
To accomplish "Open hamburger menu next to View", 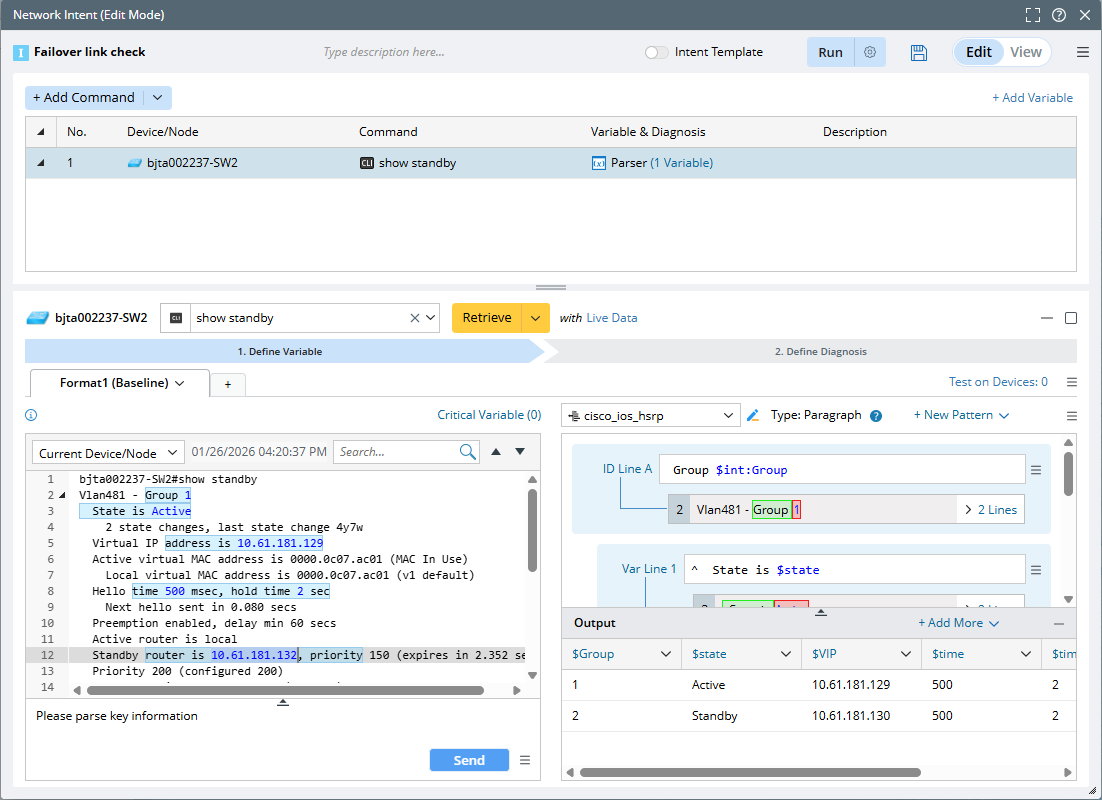I will pyautogui.click(x=1082, y=53).
